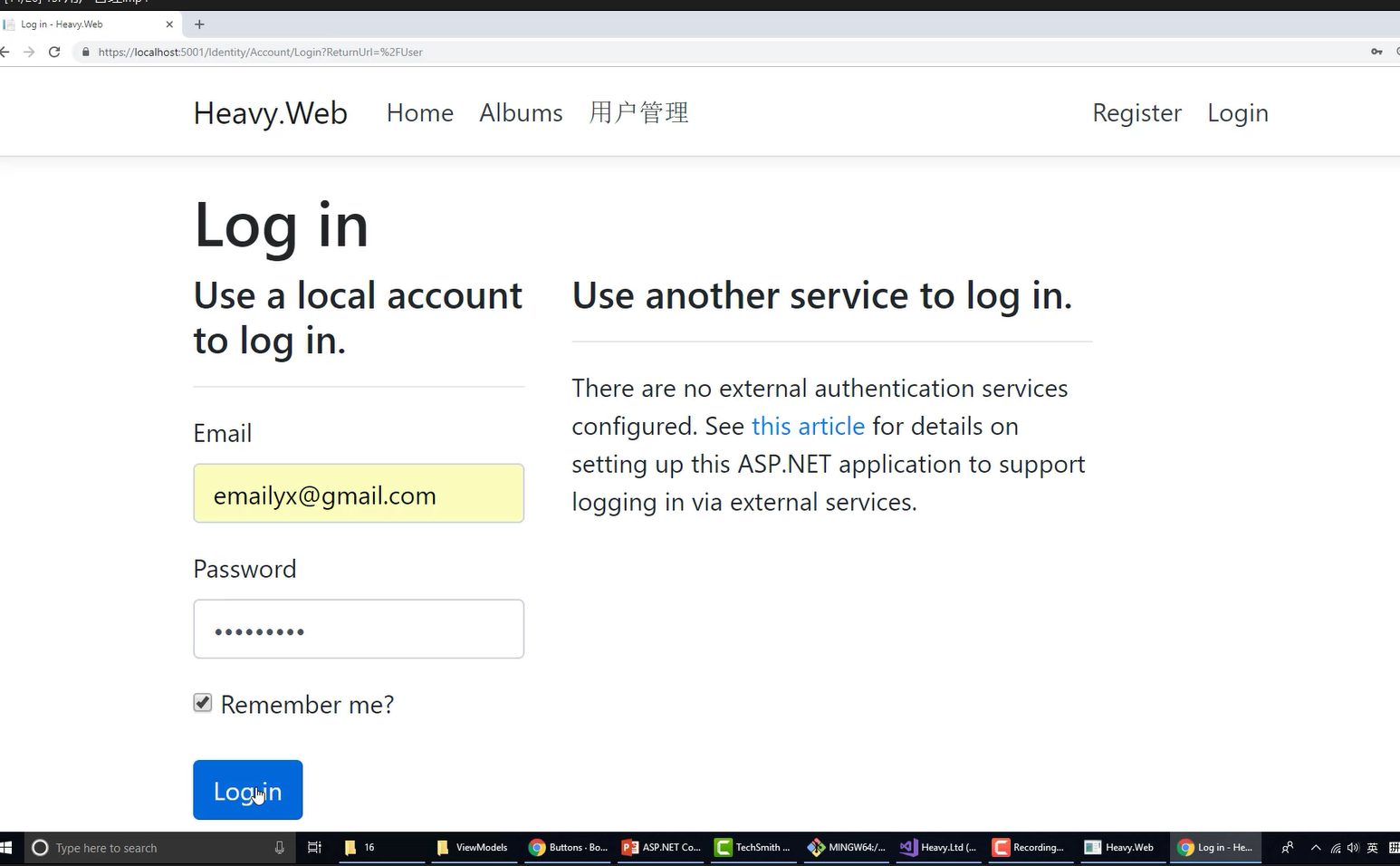Select the Log in - Heavy.Web browser tab
The height and width of the screenshot is (866, 1400).
(89, 24)
